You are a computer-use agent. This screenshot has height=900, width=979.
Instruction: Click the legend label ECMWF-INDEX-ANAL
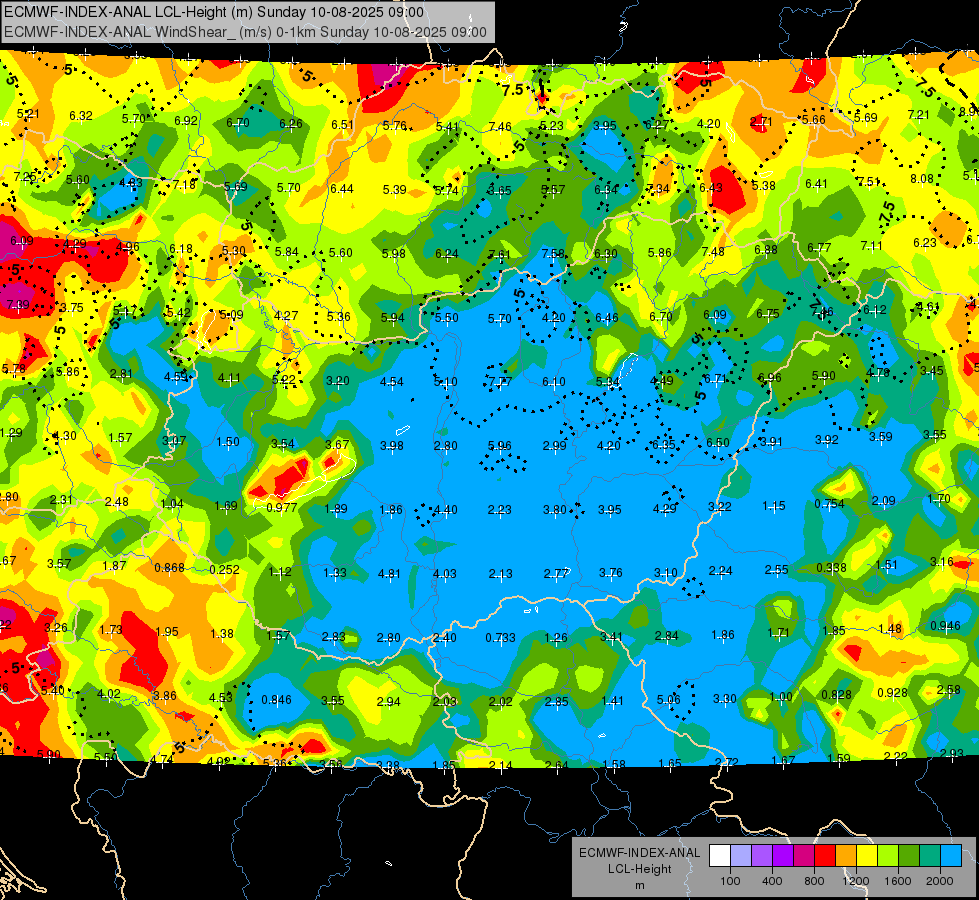[x=639, y=853]
